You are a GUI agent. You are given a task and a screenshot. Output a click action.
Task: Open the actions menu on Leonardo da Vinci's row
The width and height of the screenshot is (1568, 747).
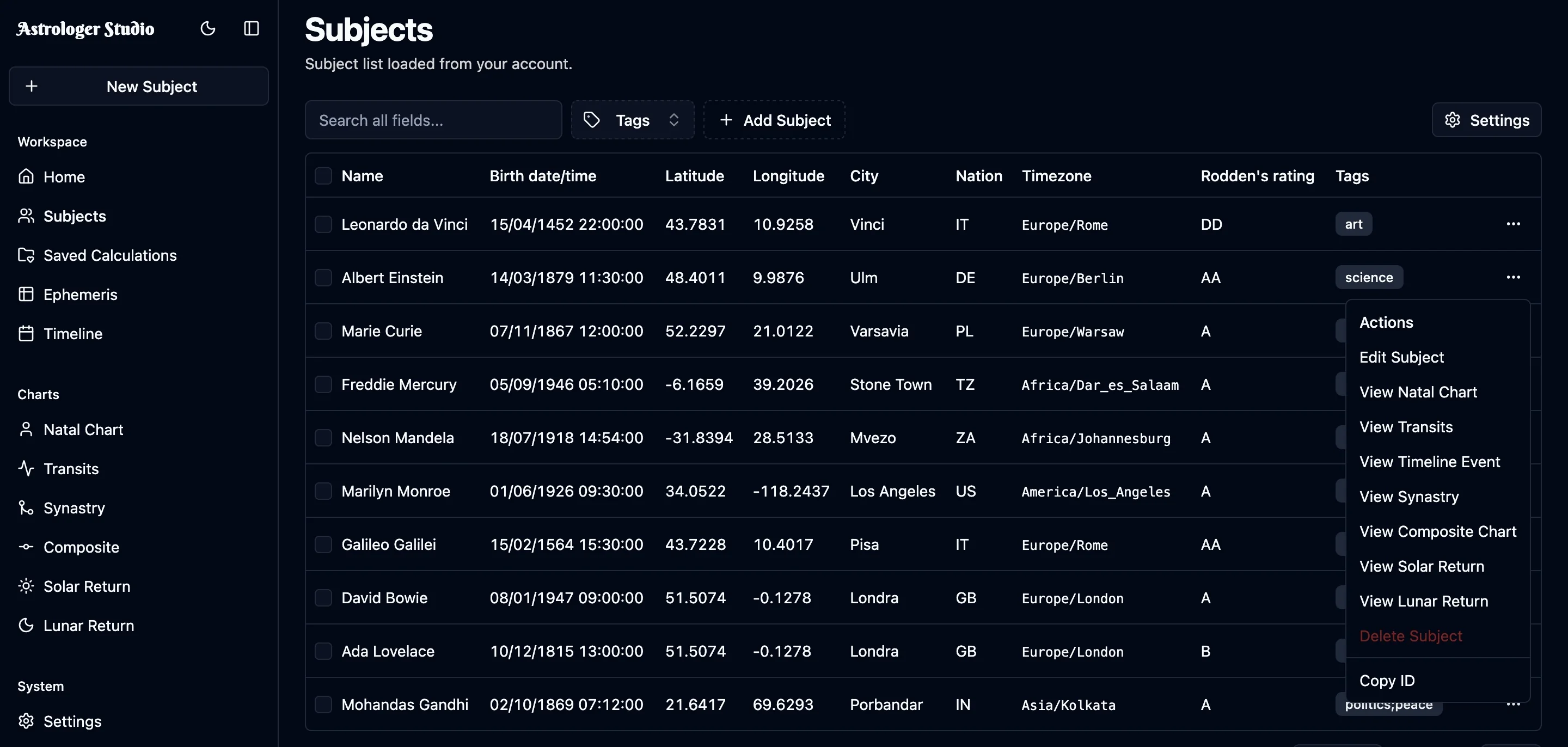point(1515,223)
